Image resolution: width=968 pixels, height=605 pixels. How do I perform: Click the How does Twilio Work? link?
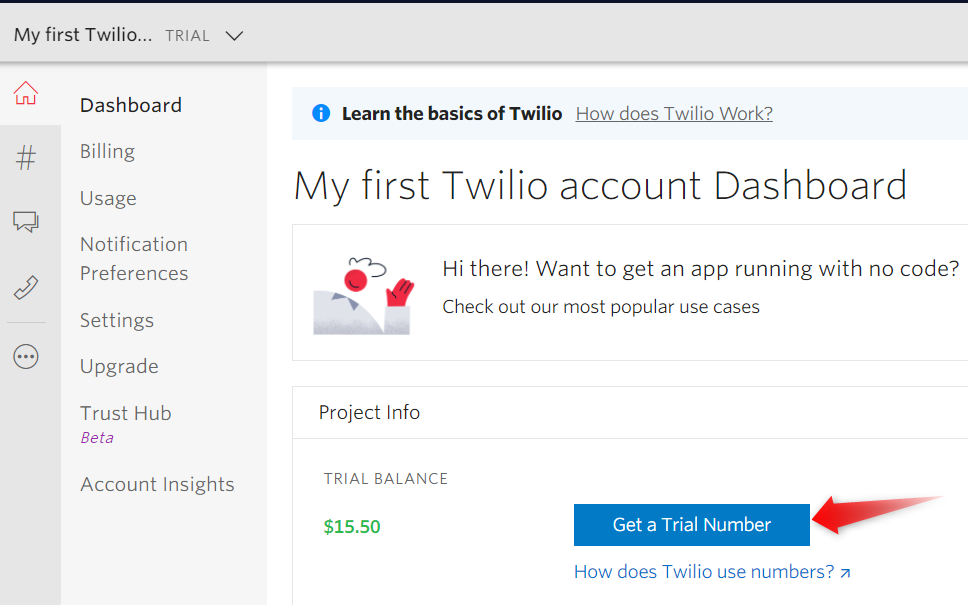pos(674,114)
